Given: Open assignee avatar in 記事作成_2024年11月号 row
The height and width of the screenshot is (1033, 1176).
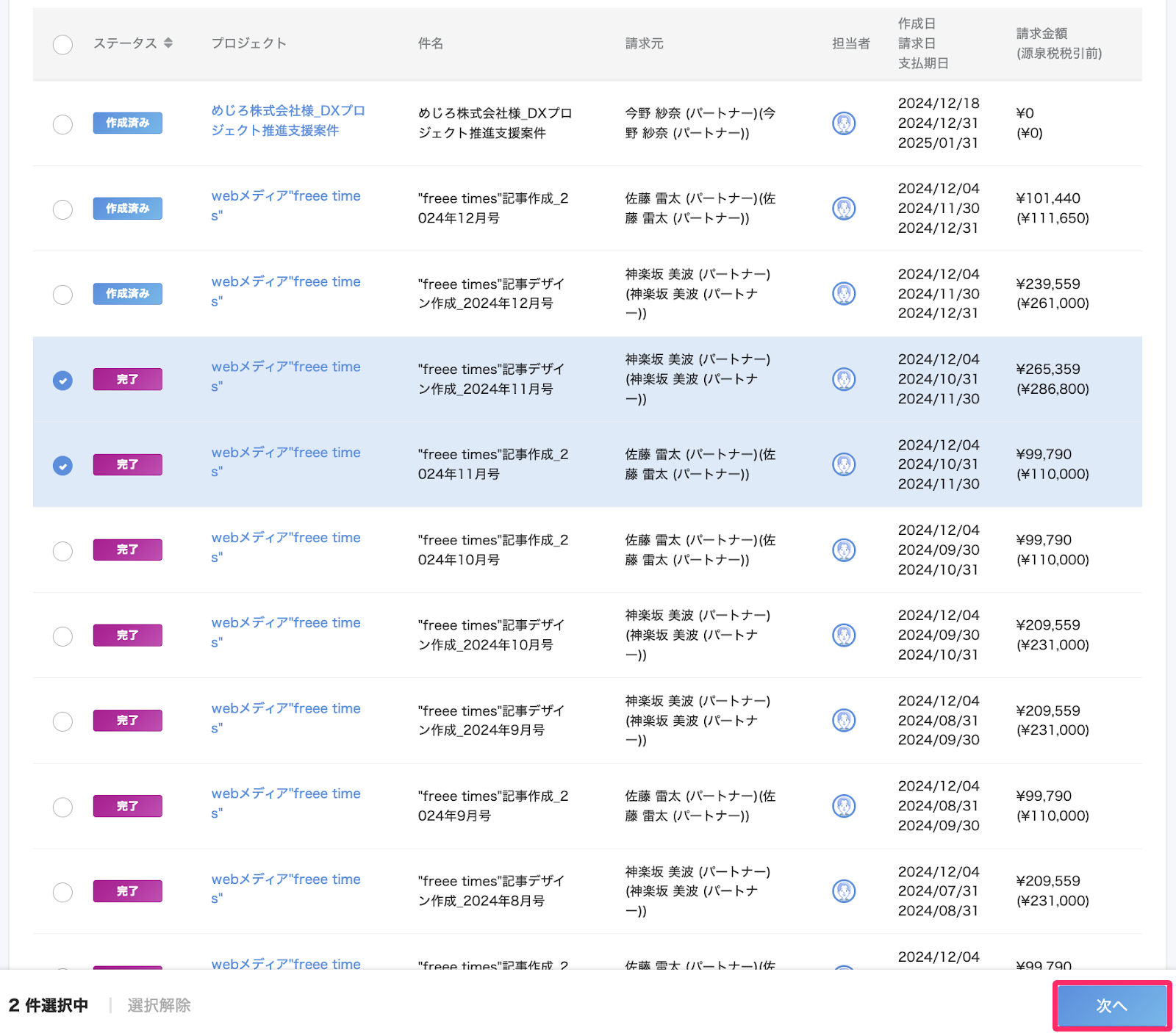Looking at the screenshot, I should (x=844, y=464).
